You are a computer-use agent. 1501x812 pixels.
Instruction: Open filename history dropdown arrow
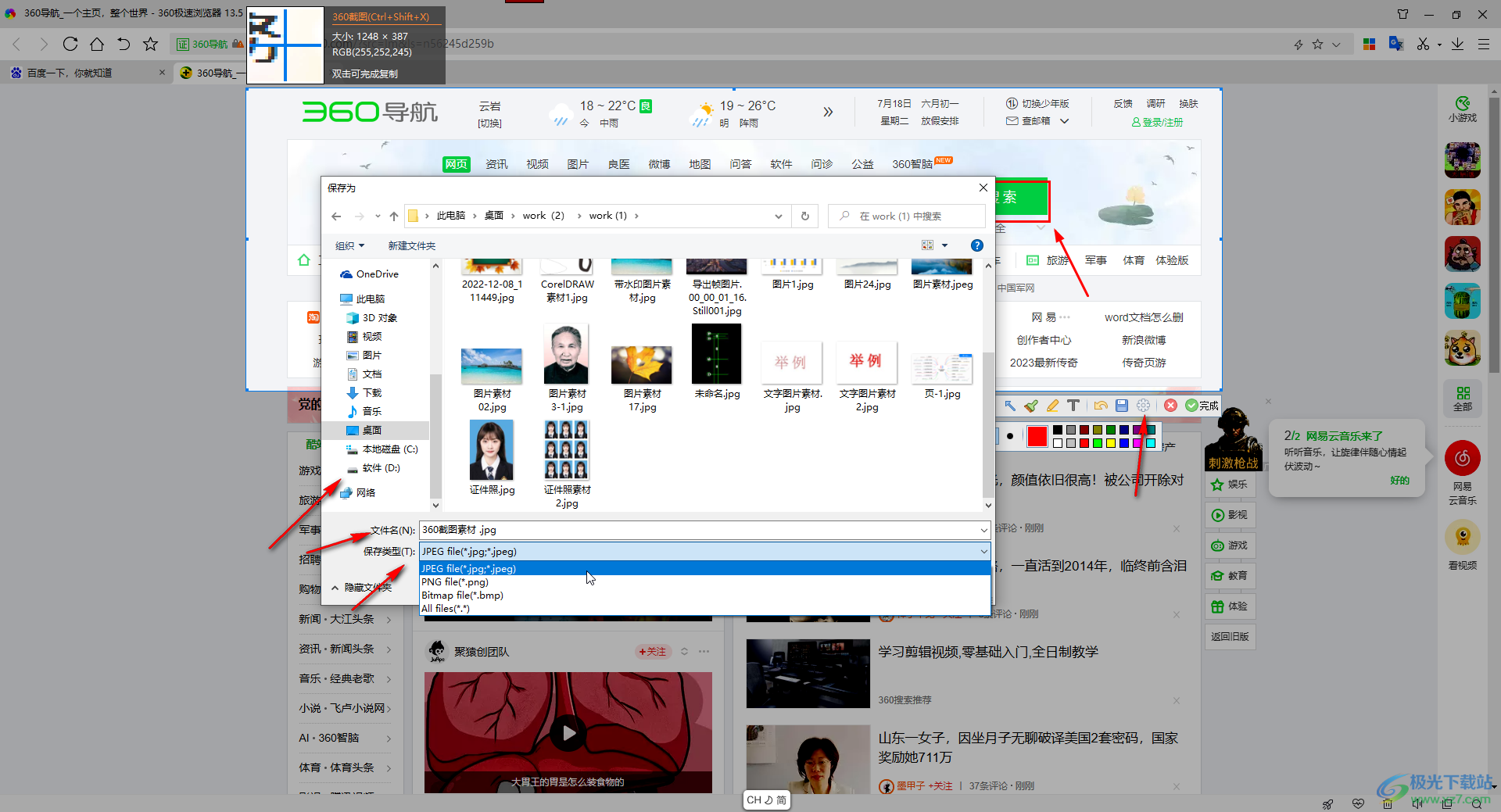(983, 530)
